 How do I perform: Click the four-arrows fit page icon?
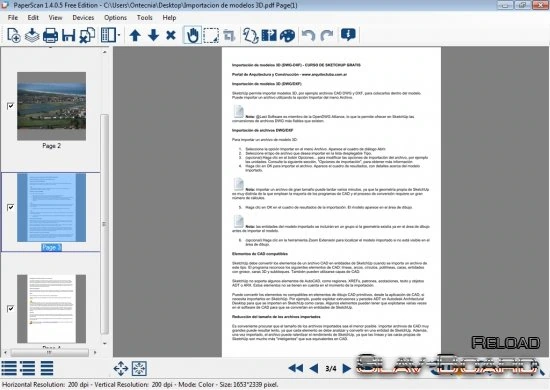(x=121, y=368)
